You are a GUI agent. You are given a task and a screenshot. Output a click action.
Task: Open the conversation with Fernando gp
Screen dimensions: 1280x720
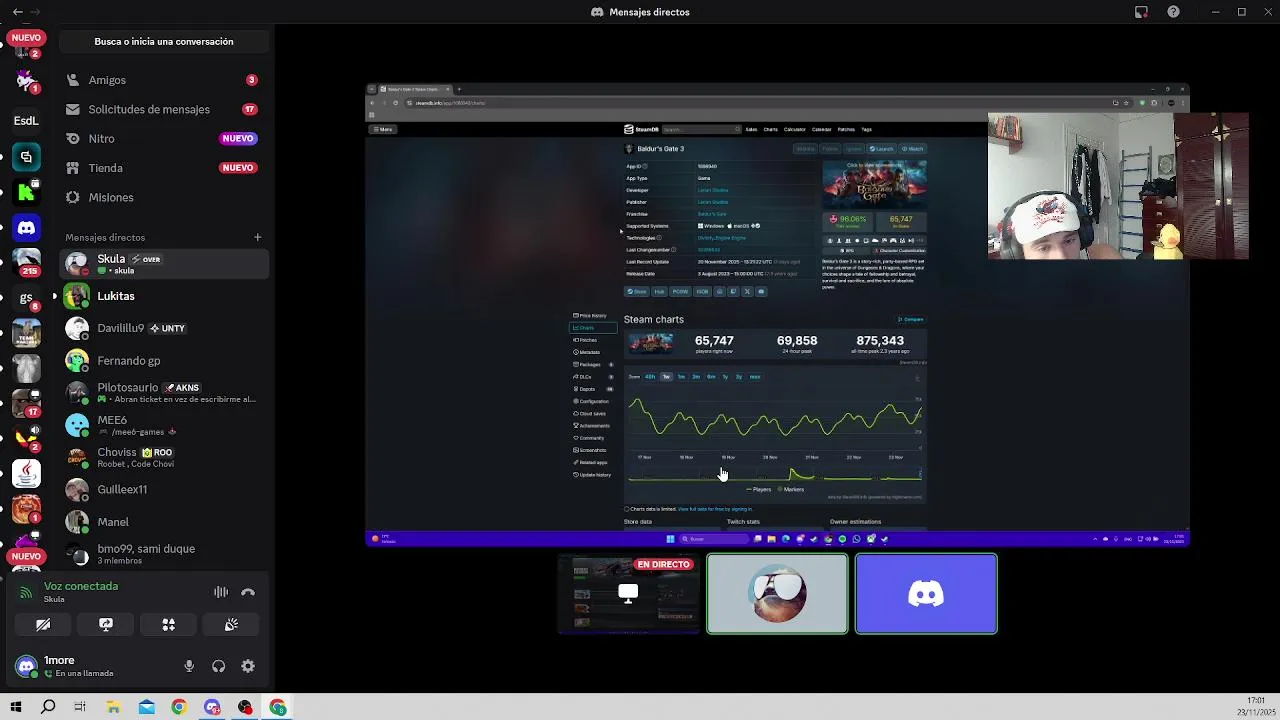pos(164,360)
